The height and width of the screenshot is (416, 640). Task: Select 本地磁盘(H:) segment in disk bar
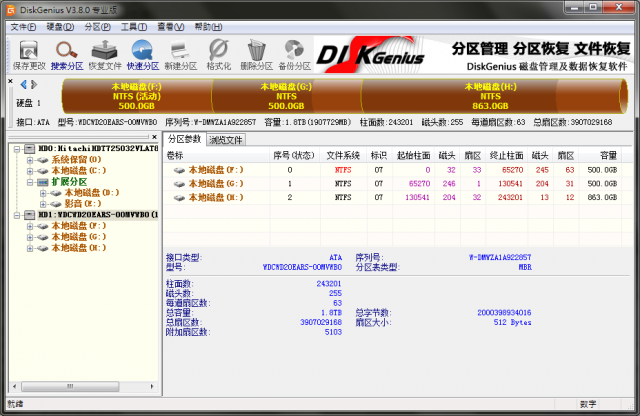pos(491,96)
